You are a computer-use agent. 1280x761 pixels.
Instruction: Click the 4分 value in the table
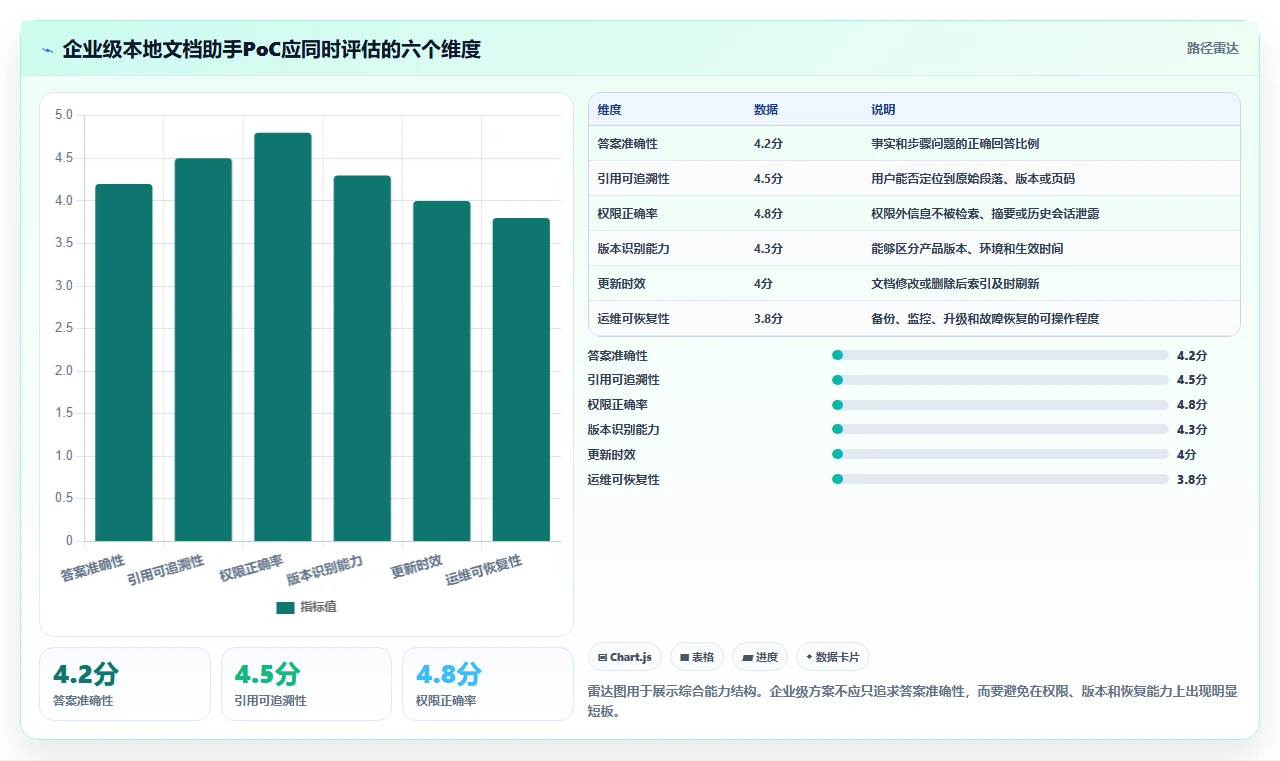(763, 284)
